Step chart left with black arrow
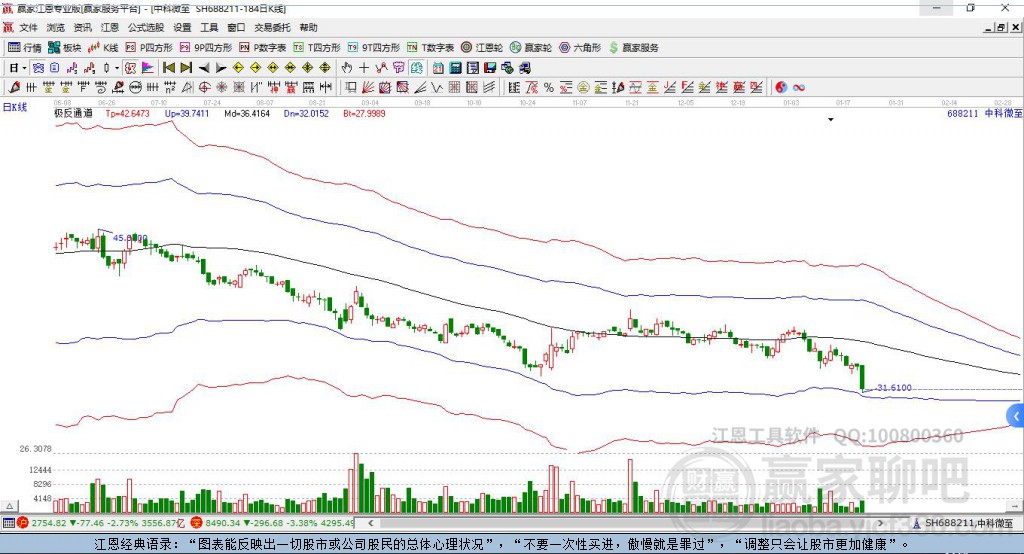This screenshot has width=1024, height=554. tap(204, 68)
